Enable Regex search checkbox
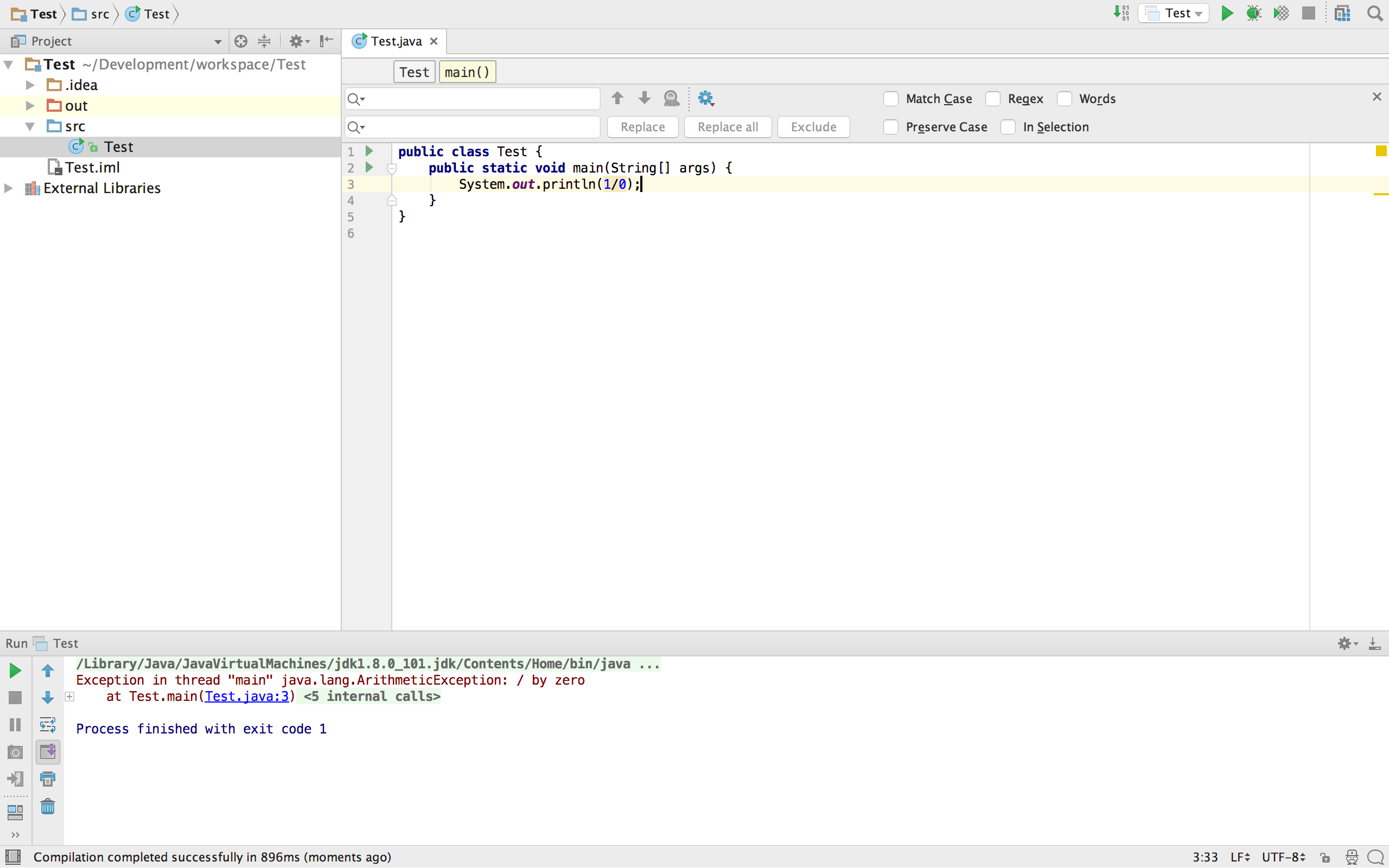 [993, 99]
